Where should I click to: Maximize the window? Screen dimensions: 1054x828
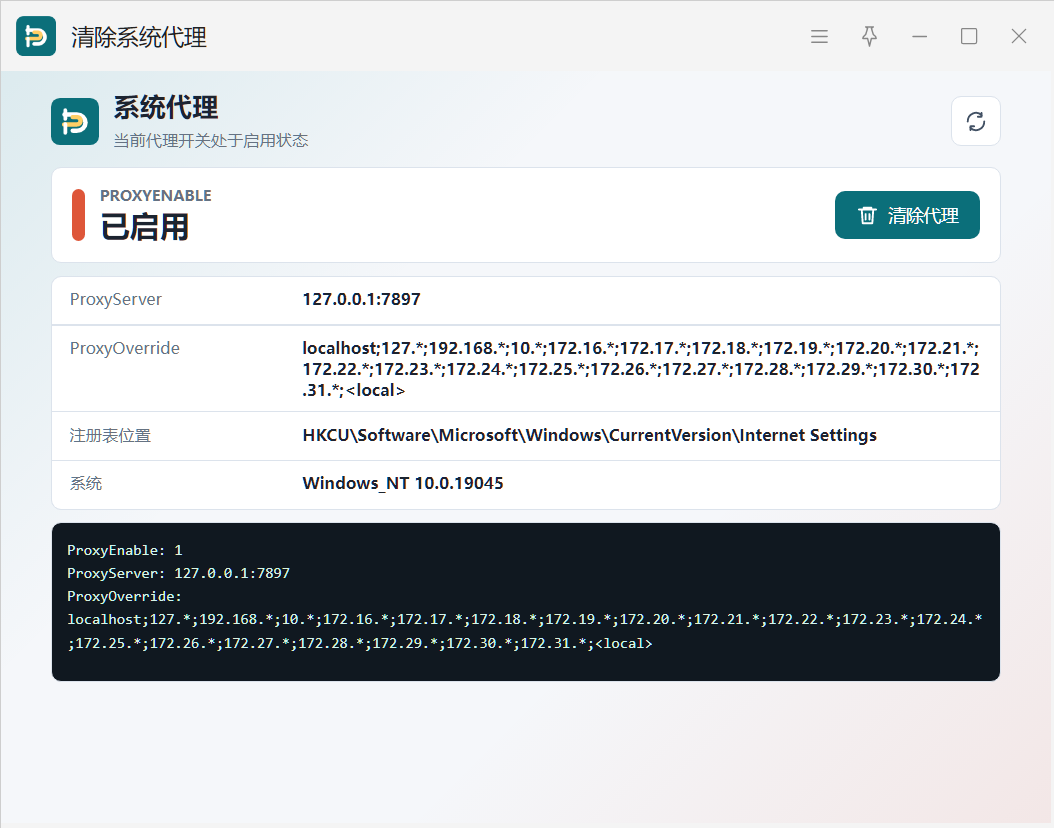969,36
